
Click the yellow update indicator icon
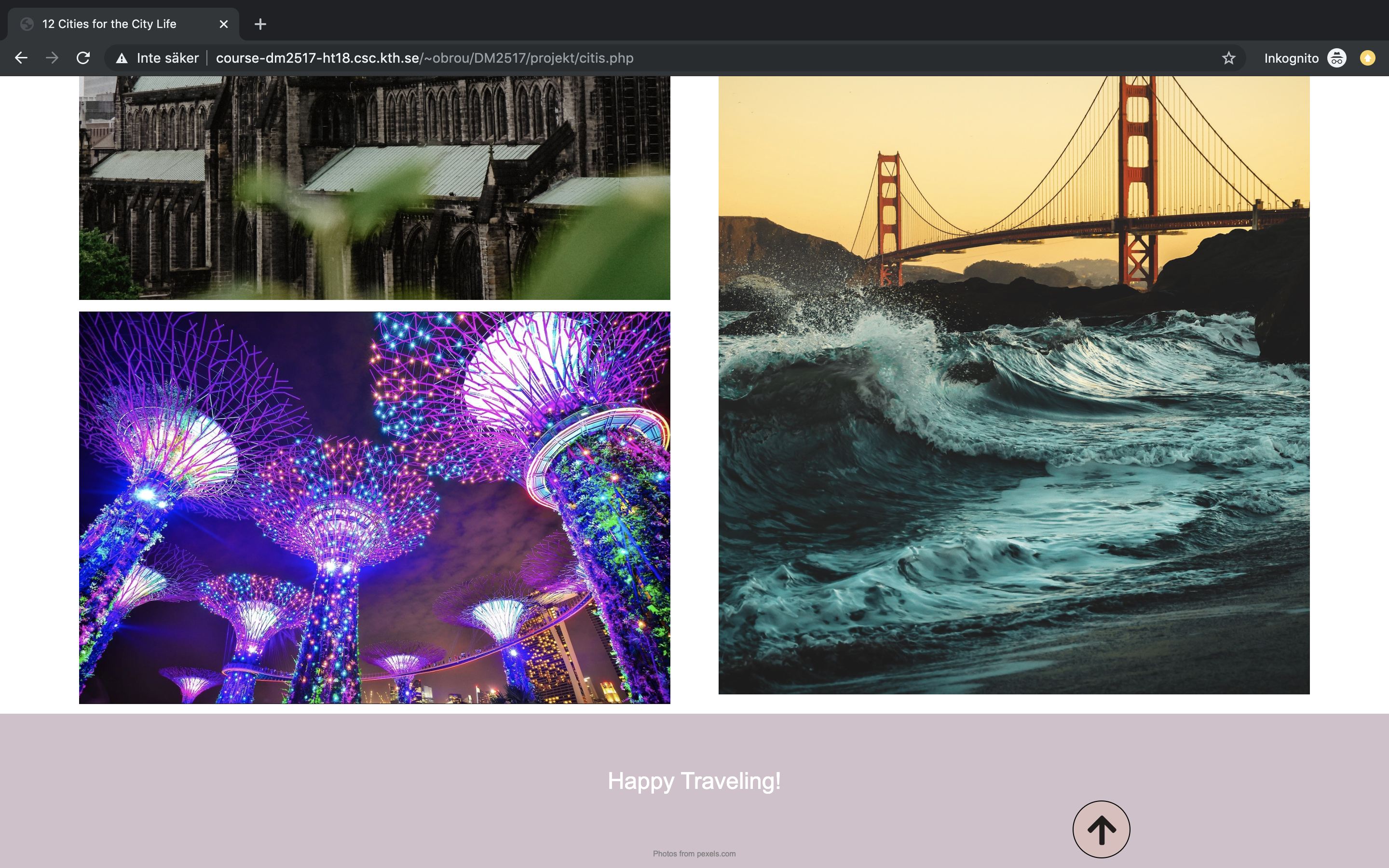pyautogui.click(x=1367, y=58)
